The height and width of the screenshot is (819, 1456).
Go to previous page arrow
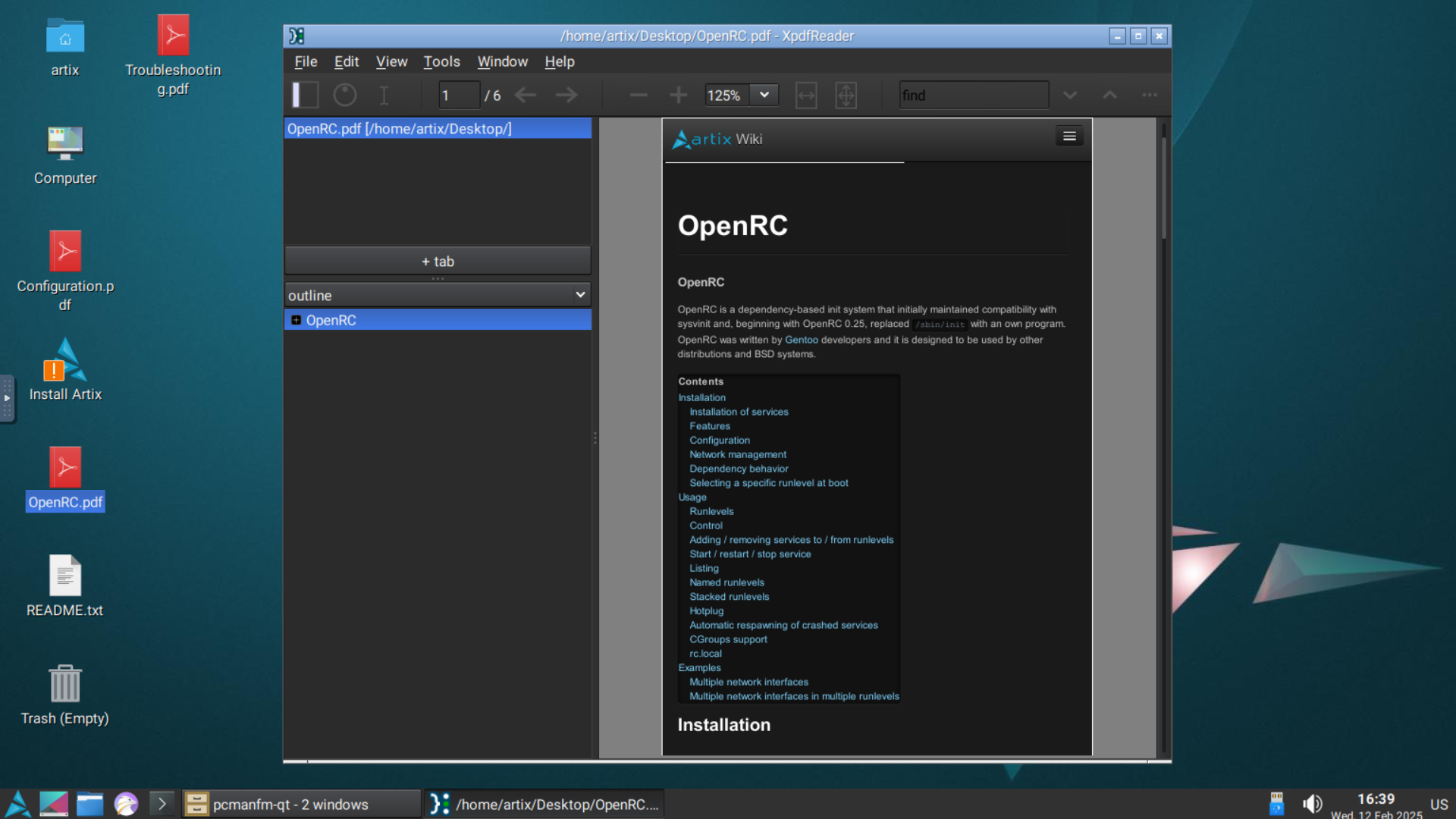[x=526, y=95]
